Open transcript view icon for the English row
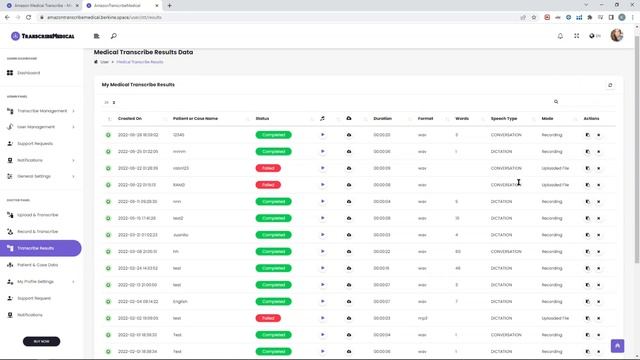The image size is (640, 360). 587,301
